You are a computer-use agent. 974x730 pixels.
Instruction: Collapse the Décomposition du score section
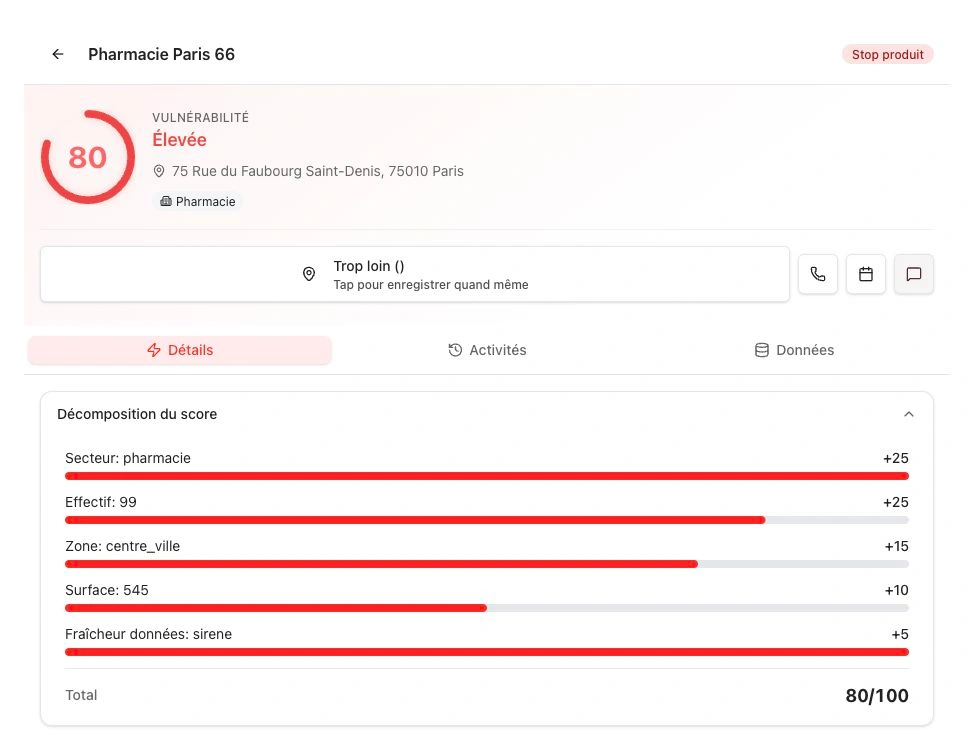click(909, 414)
